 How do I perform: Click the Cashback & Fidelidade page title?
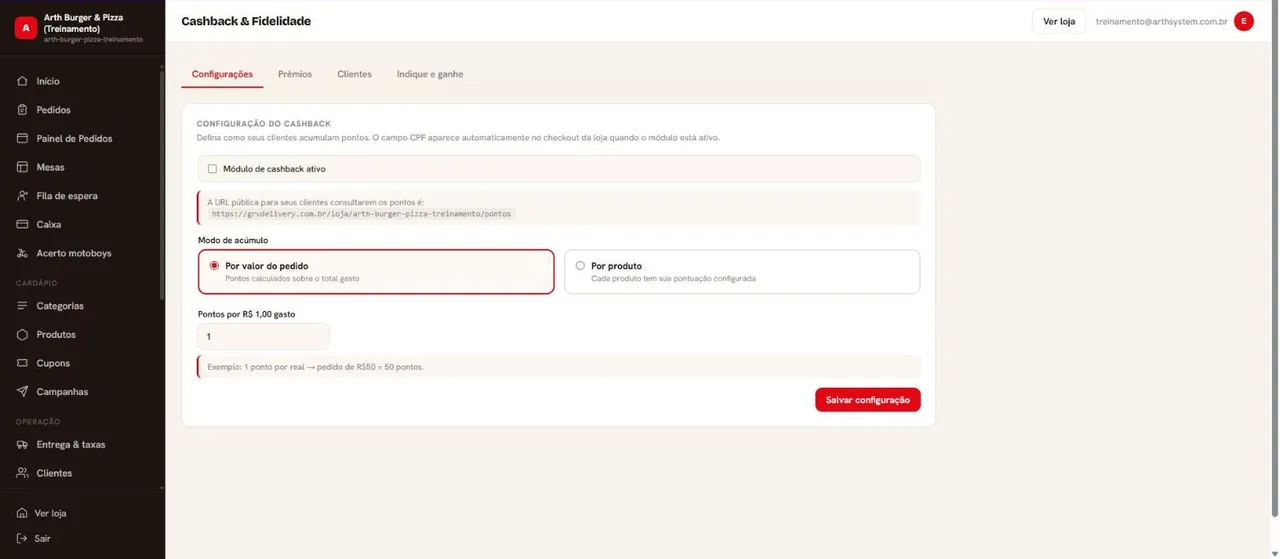(246, 21)
